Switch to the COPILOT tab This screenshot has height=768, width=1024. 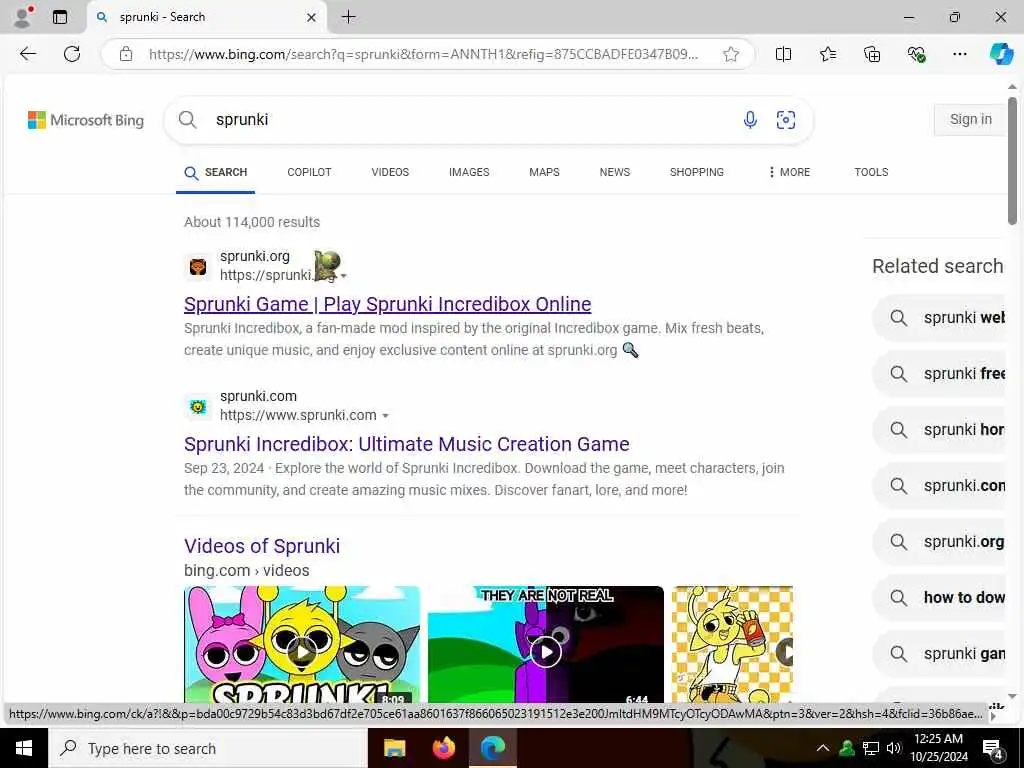pyautogui.click(x=309, y=172)
